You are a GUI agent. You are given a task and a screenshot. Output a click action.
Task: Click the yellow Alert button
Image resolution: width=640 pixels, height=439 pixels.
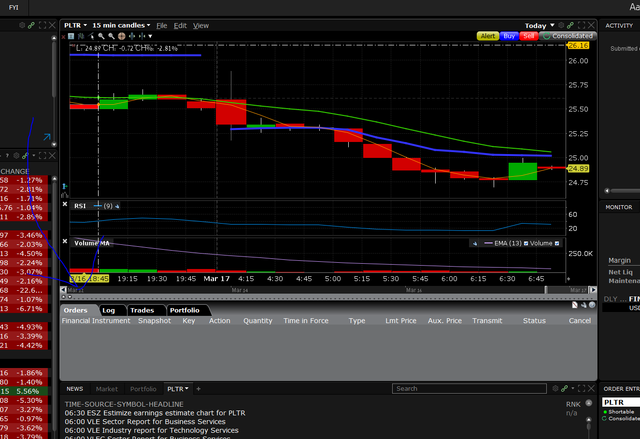(x=488, y=36)
